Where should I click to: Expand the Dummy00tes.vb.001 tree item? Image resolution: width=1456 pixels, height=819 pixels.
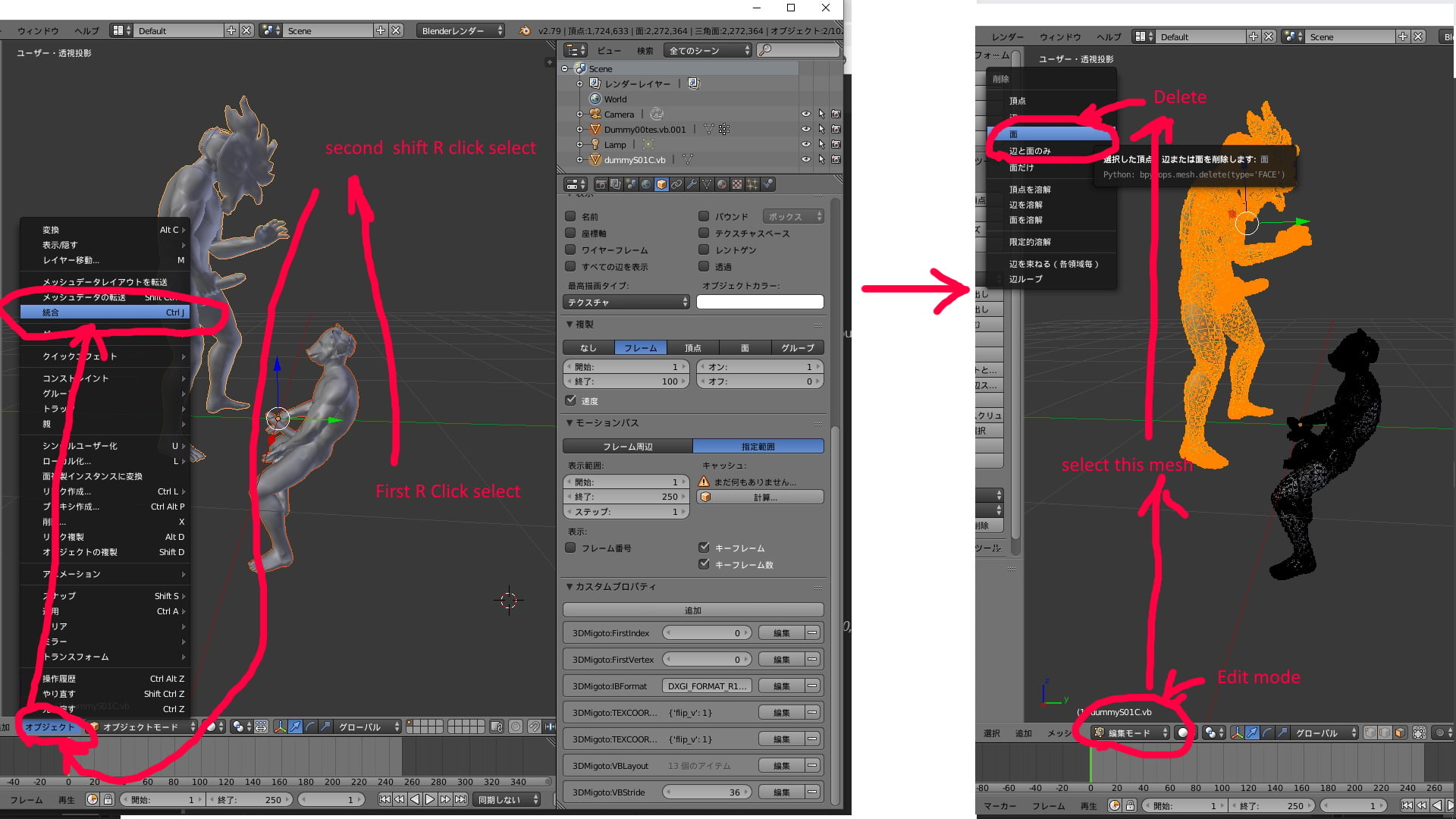[x=580, y=129]
